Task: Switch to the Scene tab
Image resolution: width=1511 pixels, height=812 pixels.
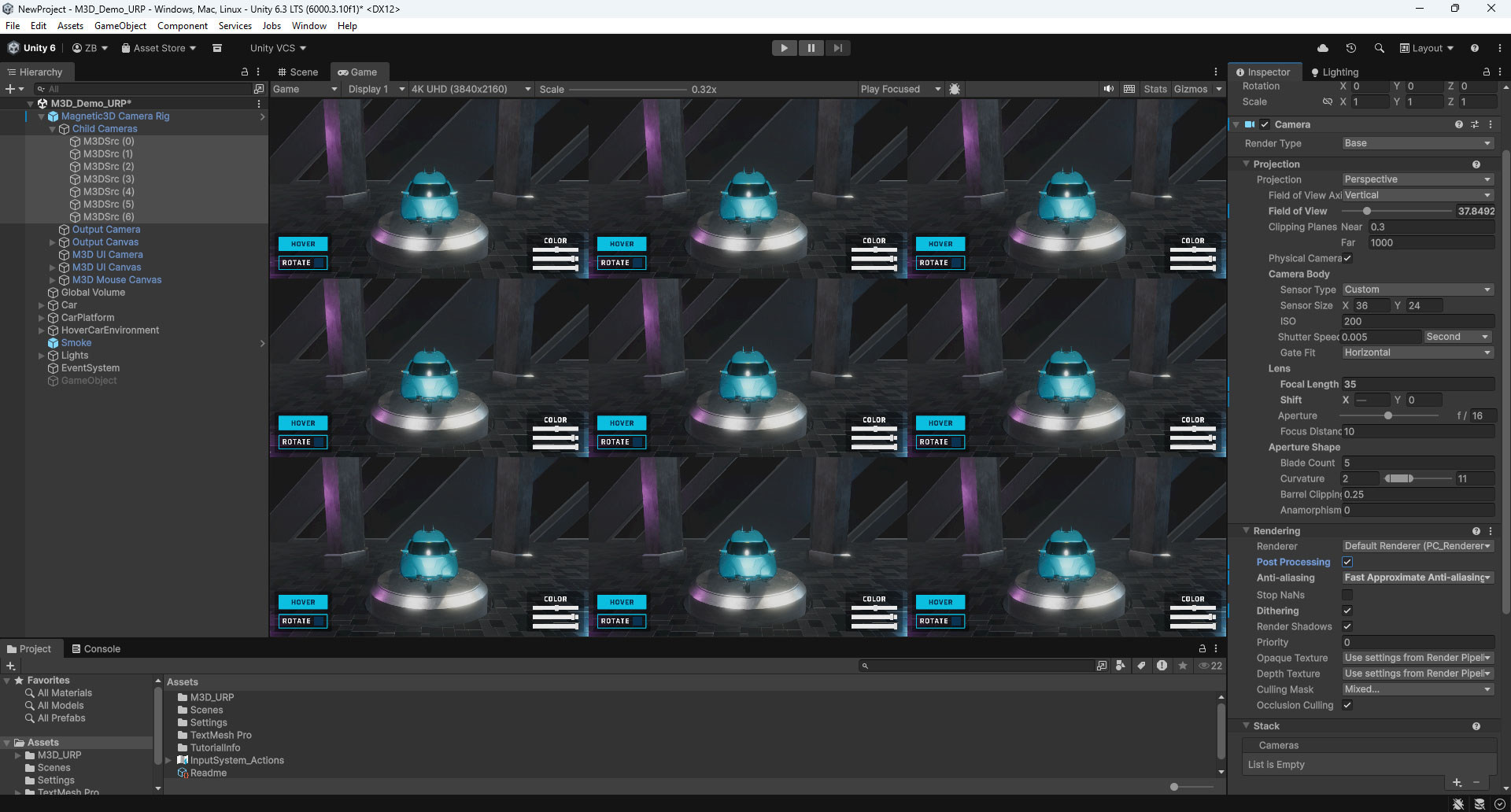Action: coord(297,72)
